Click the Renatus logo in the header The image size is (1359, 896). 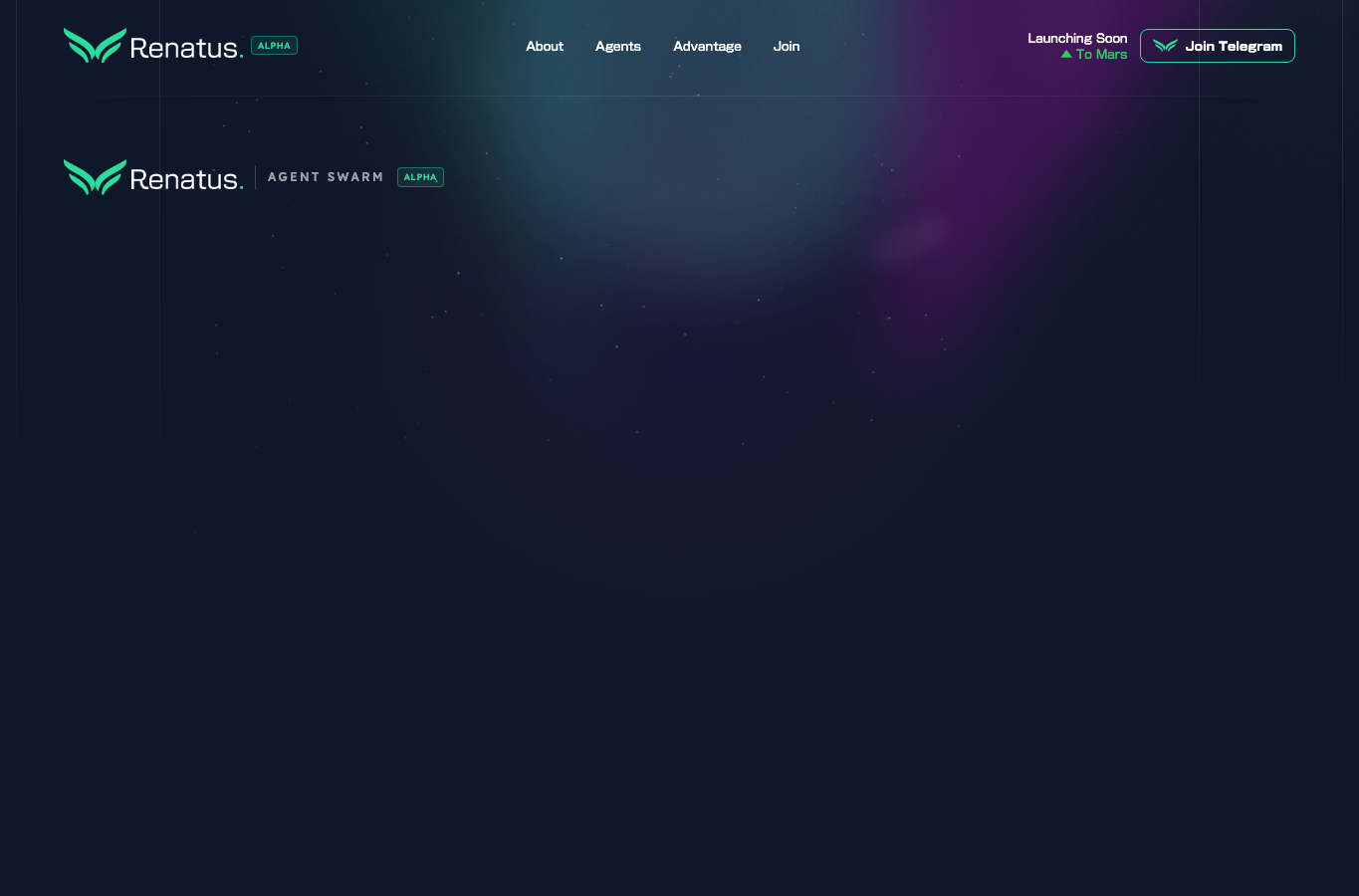153,46
